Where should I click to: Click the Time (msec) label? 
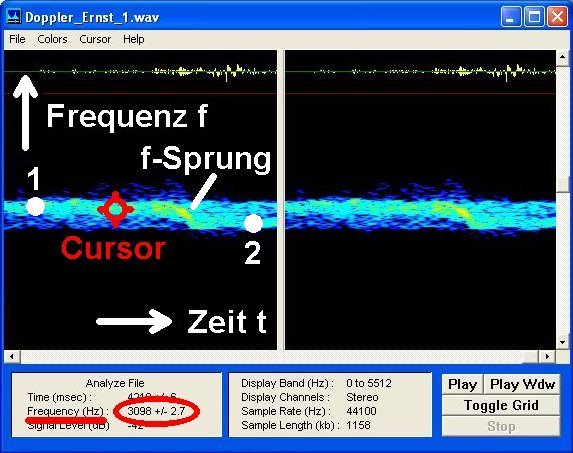coord(60,397)
